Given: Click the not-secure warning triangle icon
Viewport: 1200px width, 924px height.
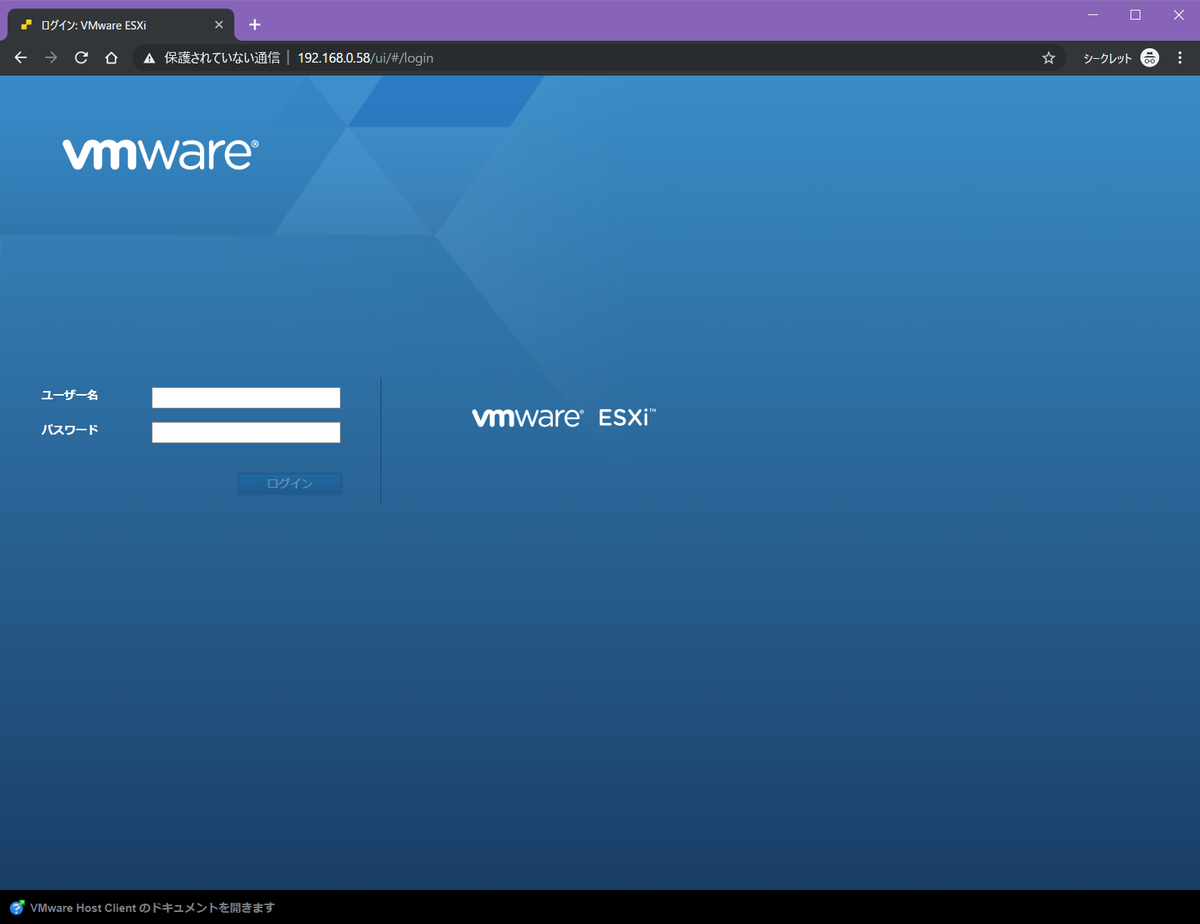Looking at the screenshot, I should click(149, 58).
